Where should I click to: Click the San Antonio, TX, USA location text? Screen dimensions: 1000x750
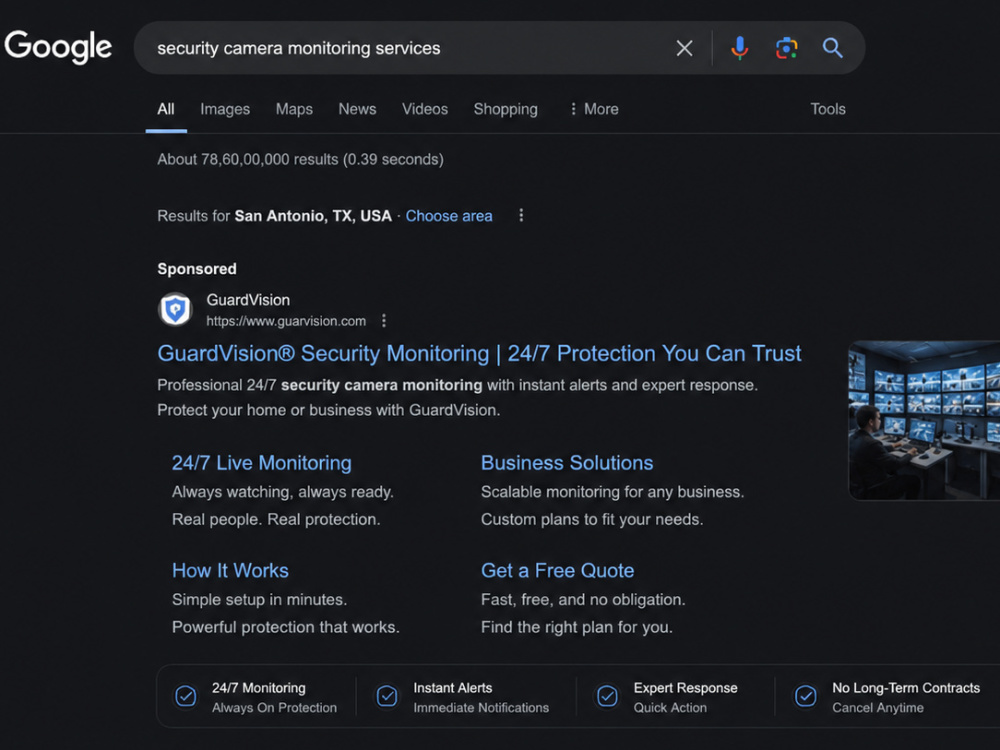(x=313, y=216)
